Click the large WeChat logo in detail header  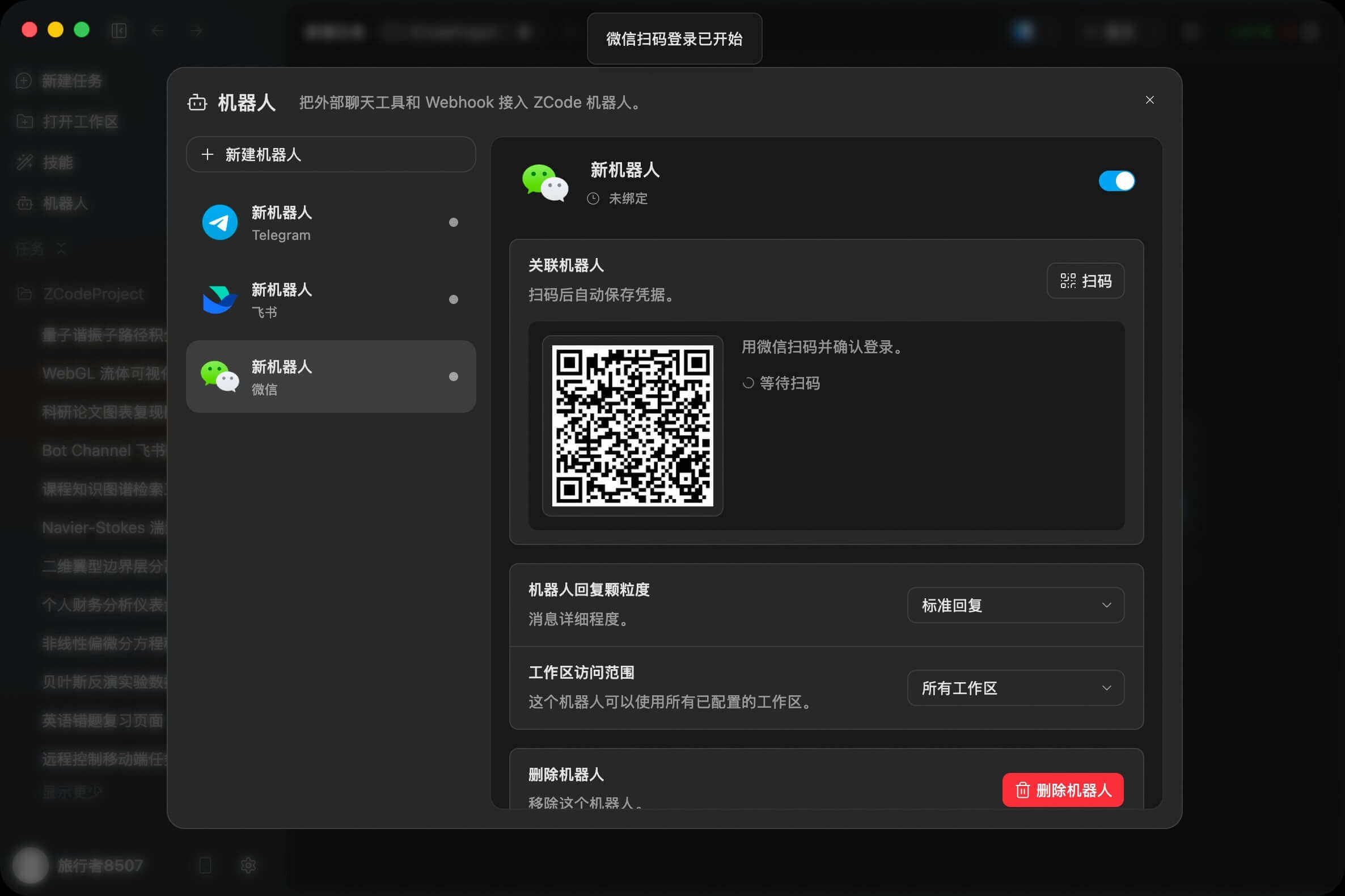coord(545,183)
